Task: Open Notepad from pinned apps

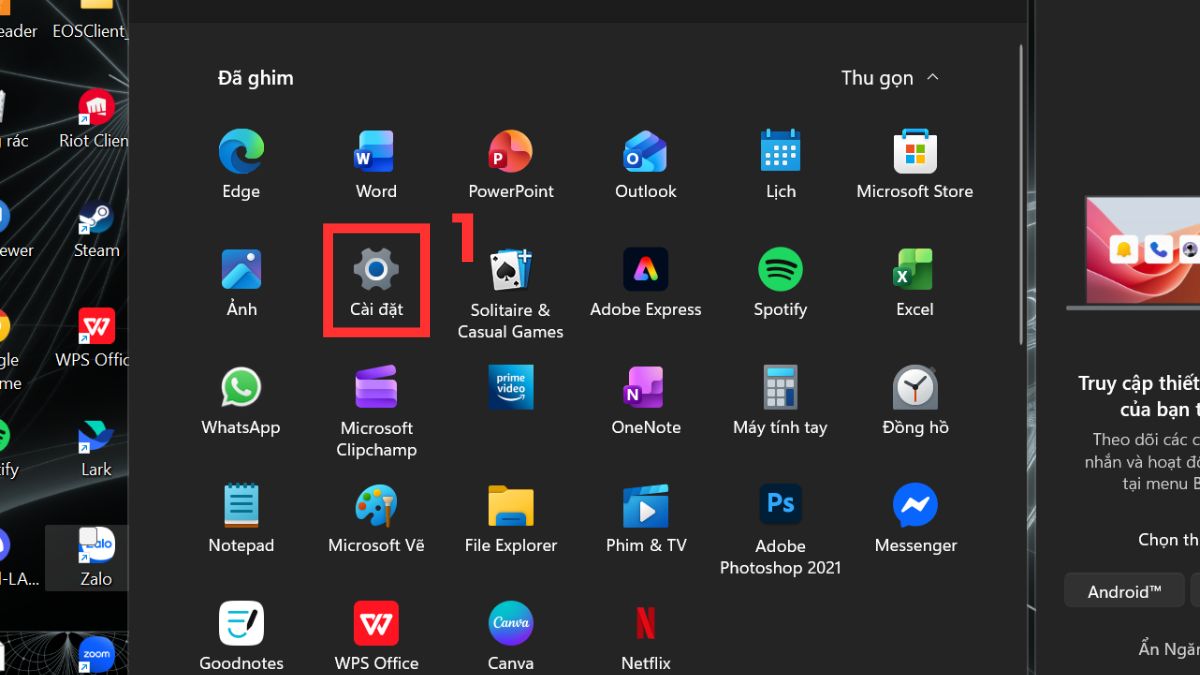Action: (241, 519)
